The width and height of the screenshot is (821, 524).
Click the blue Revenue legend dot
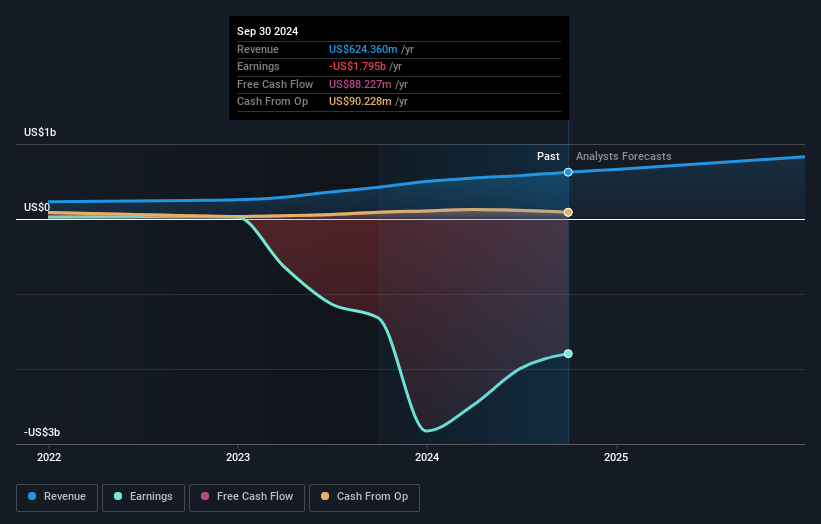point(32,496)
